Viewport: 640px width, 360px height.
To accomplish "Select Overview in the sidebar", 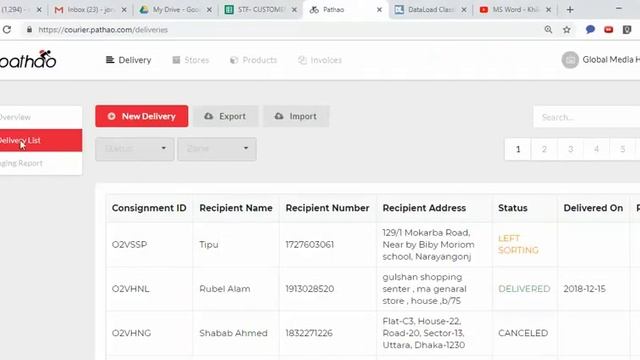I will point(41,117).
